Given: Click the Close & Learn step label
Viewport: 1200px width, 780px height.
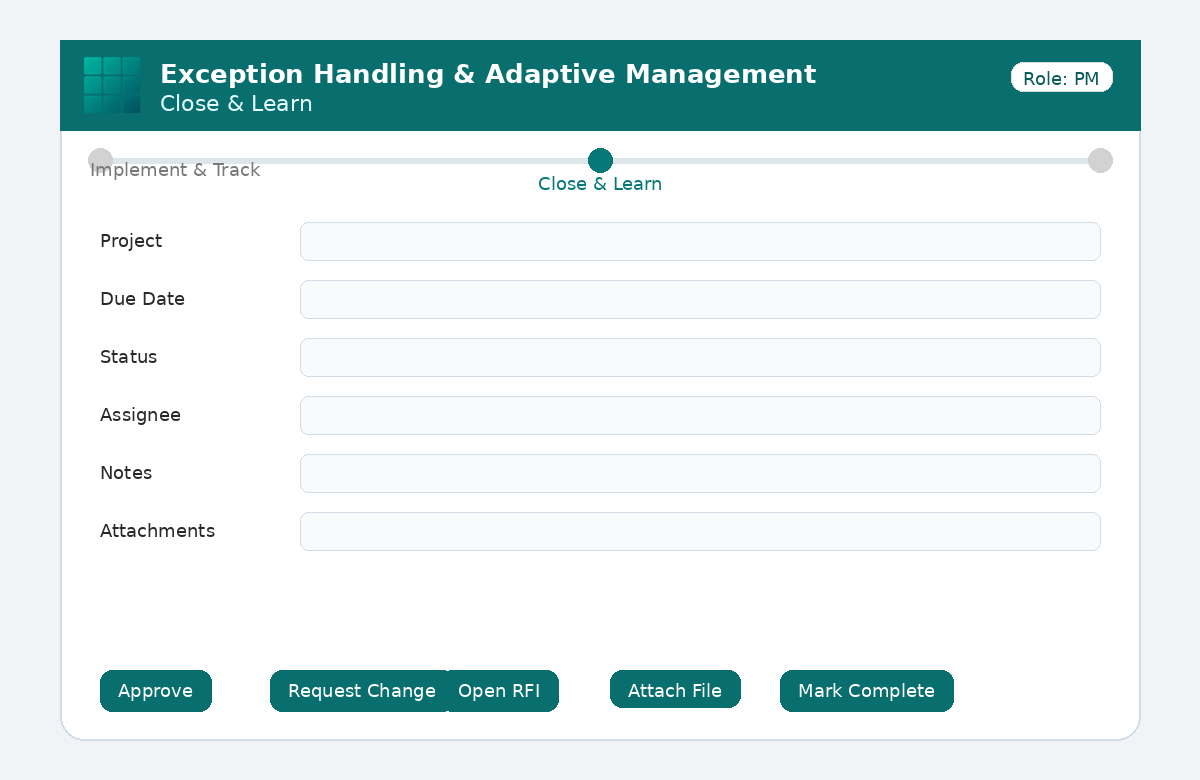Looking at the screenshot, I should point(600,184).
